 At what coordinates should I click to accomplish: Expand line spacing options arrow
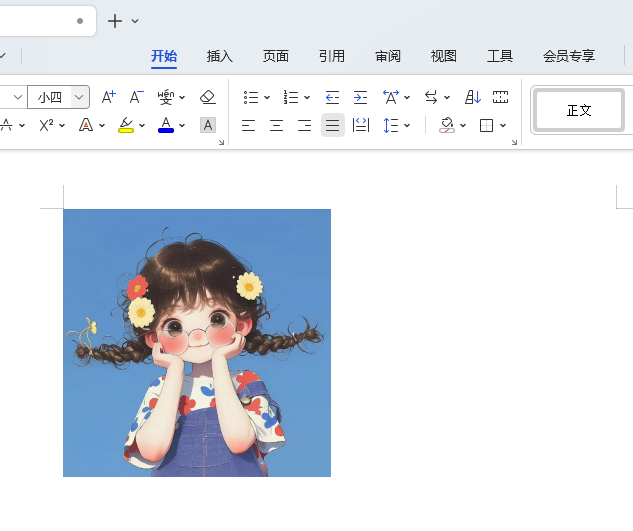click(407, 126)
